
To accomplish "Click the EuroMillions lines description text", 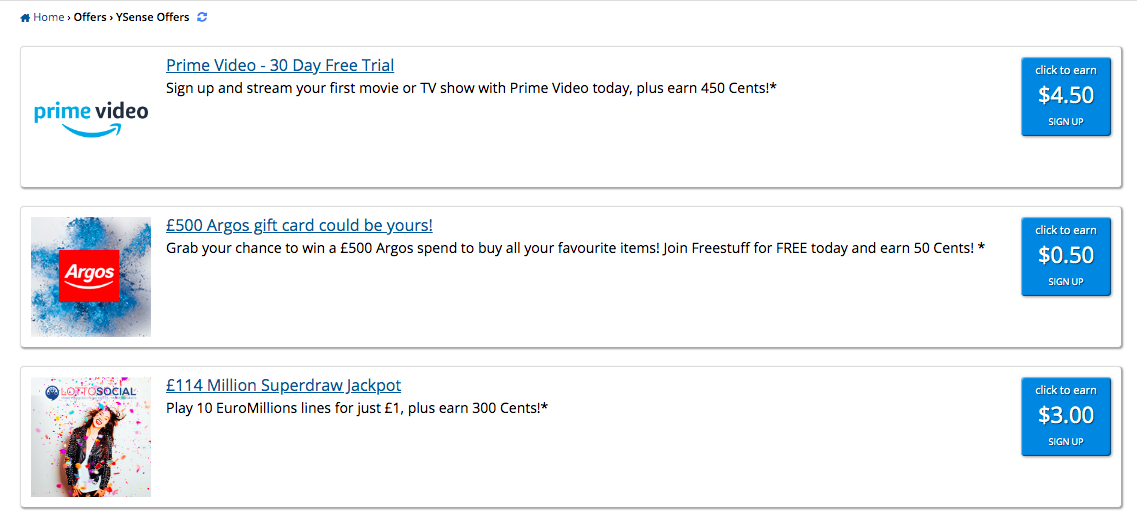I will [357, 408].
